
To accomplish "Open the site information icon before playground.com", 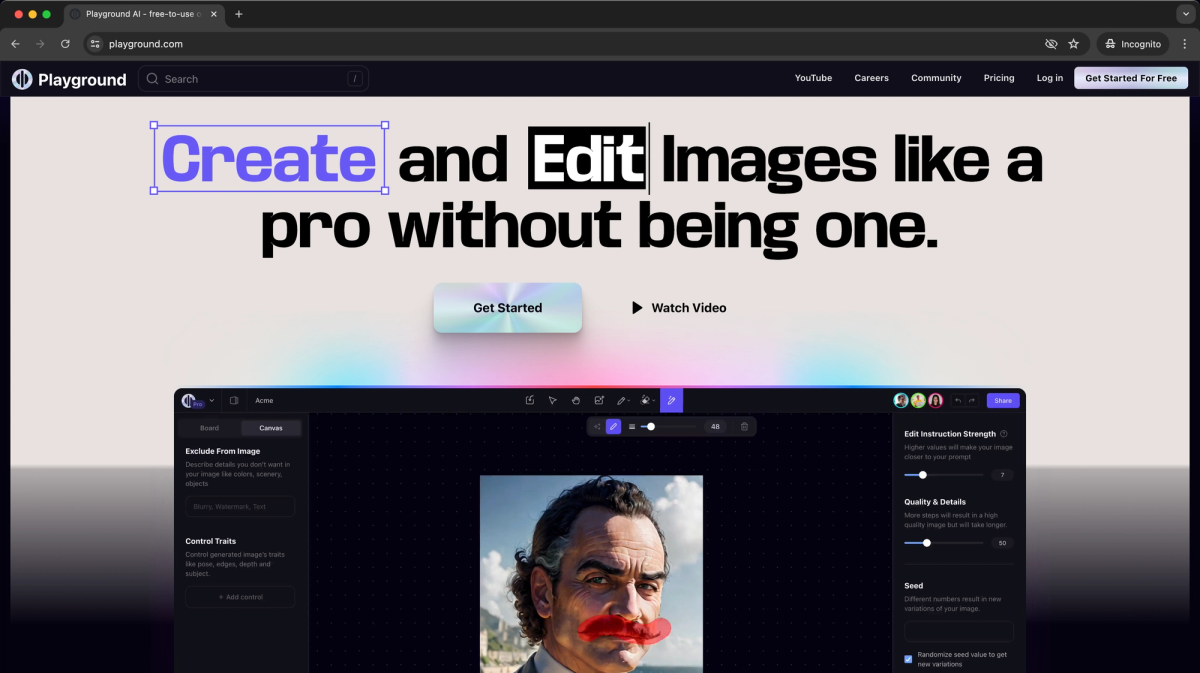I will tap(95, 44).
